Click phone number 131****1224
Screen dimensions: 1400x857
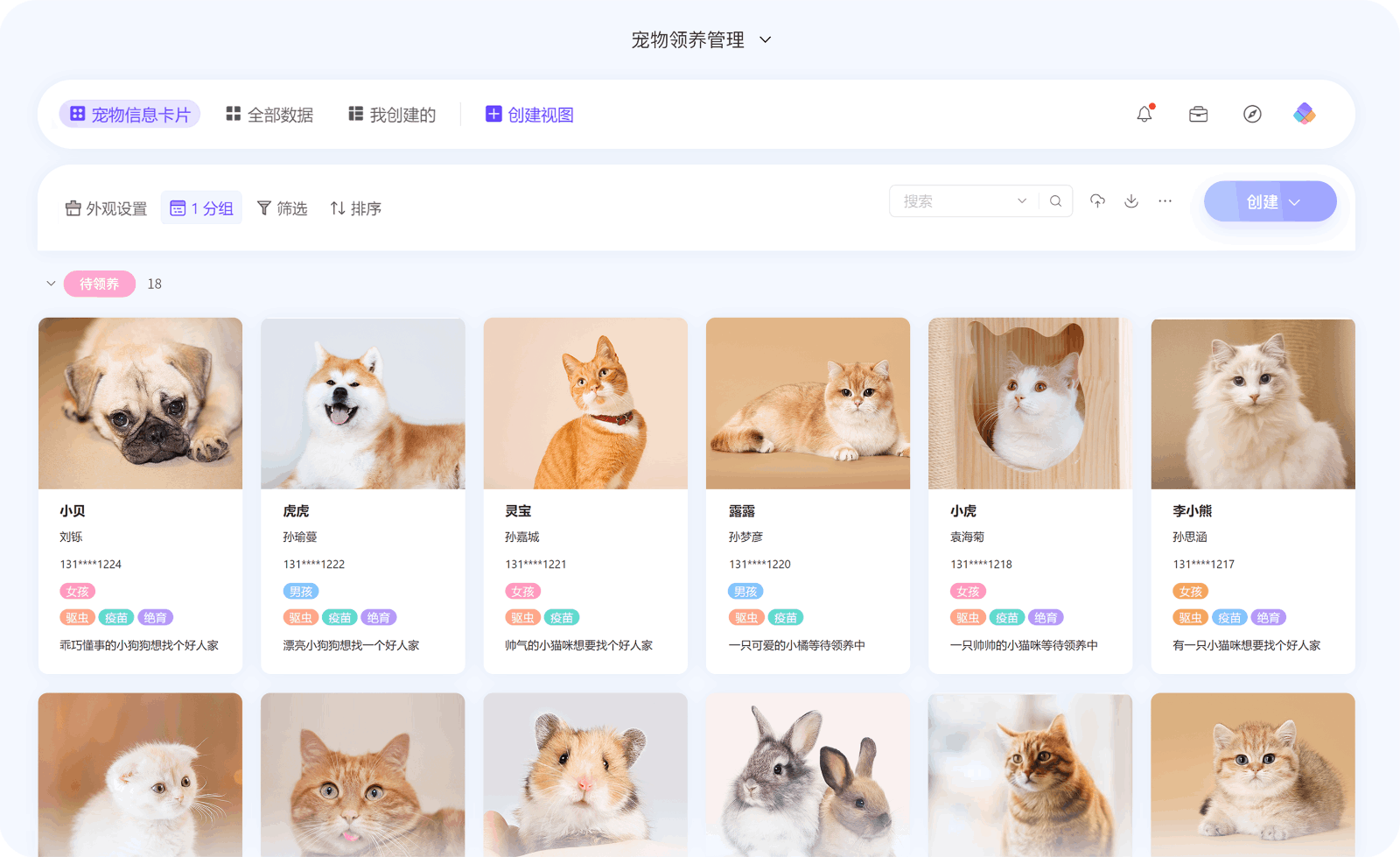(x=91, y=565)
